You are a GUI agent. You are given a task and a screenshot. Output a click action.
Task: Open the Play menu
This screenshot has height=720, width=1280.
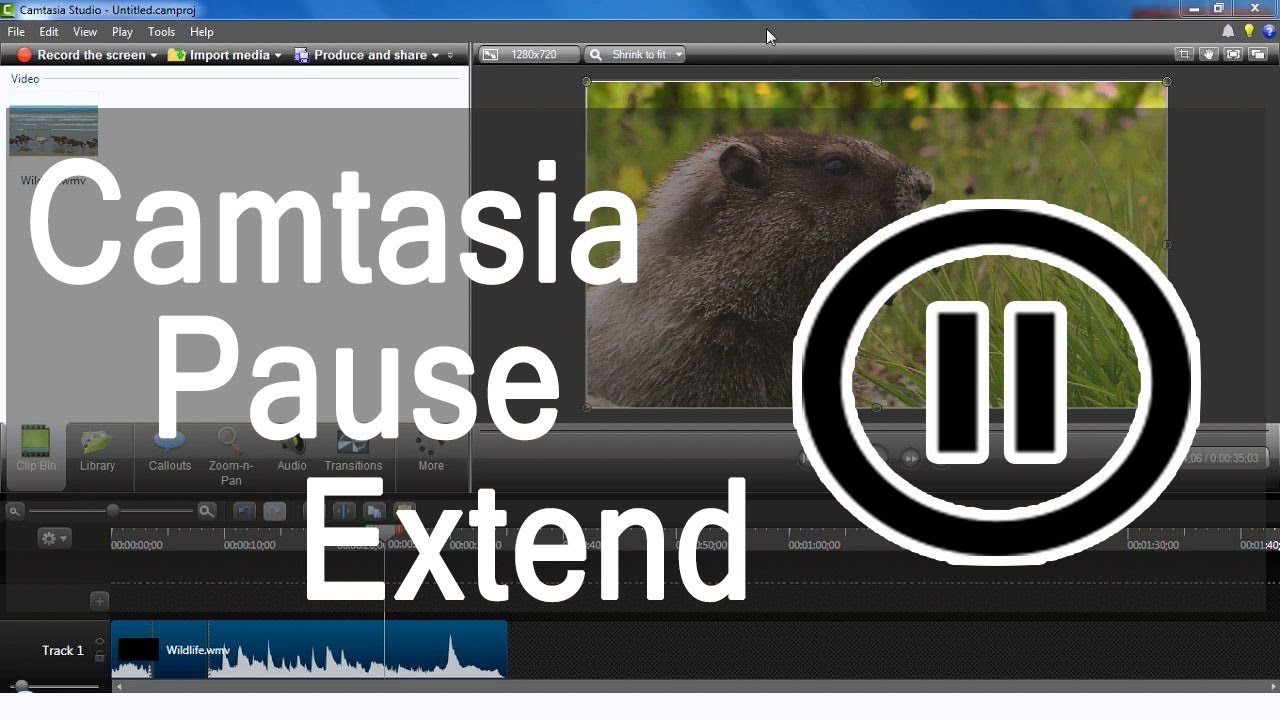123,32
